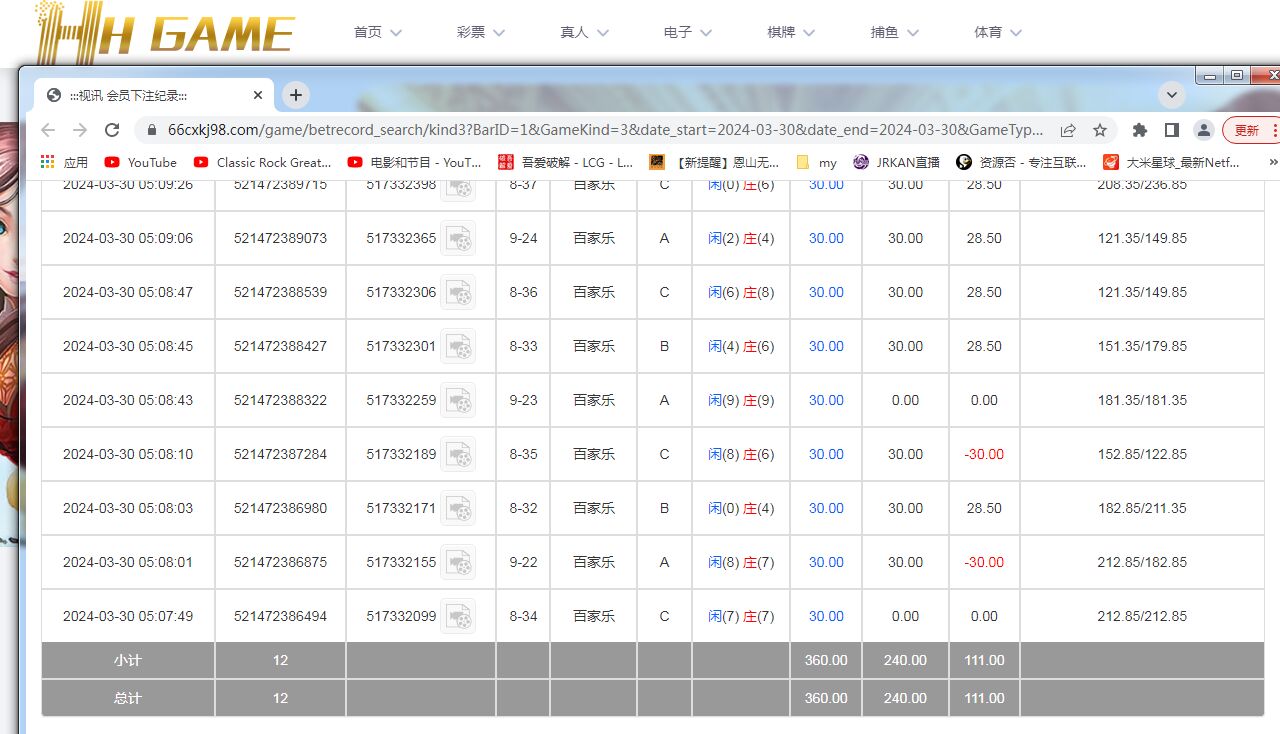The image size is (1280, 734).
Task: Toggle the browser side panel icon
Action: 1171,130
